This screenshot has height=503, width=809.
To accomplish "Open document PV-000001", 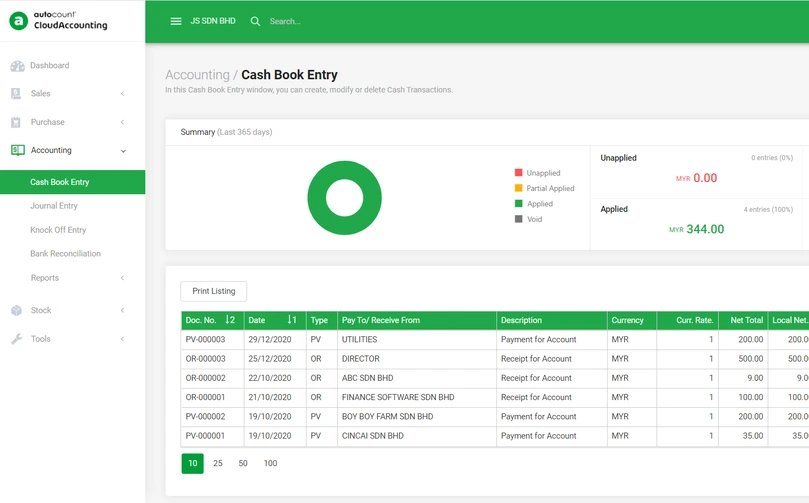I will pos(205,436).
